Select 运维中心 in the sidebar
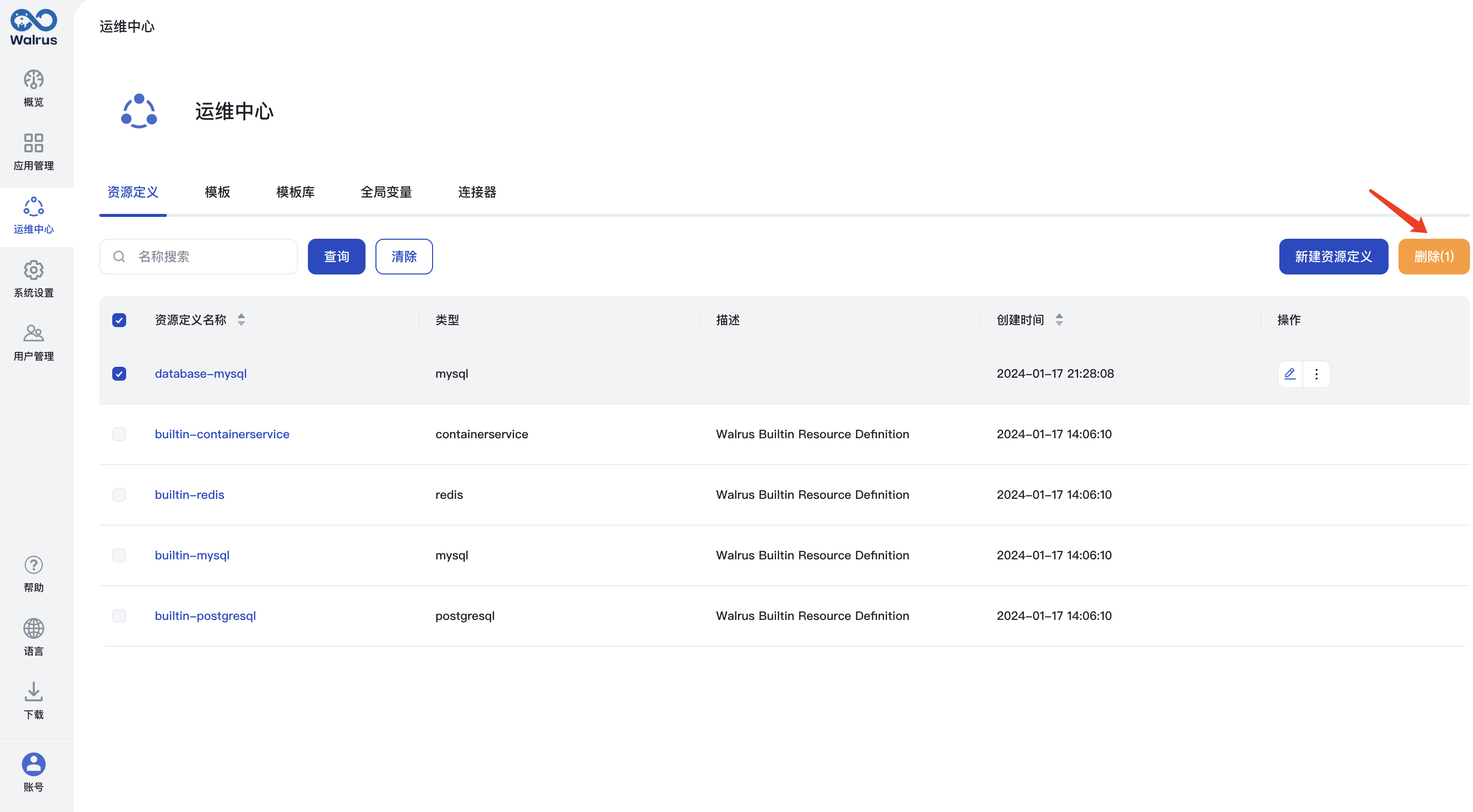The width and height of the screenshot is (1473, 812). pyautogui.click(x=34, y=216)
